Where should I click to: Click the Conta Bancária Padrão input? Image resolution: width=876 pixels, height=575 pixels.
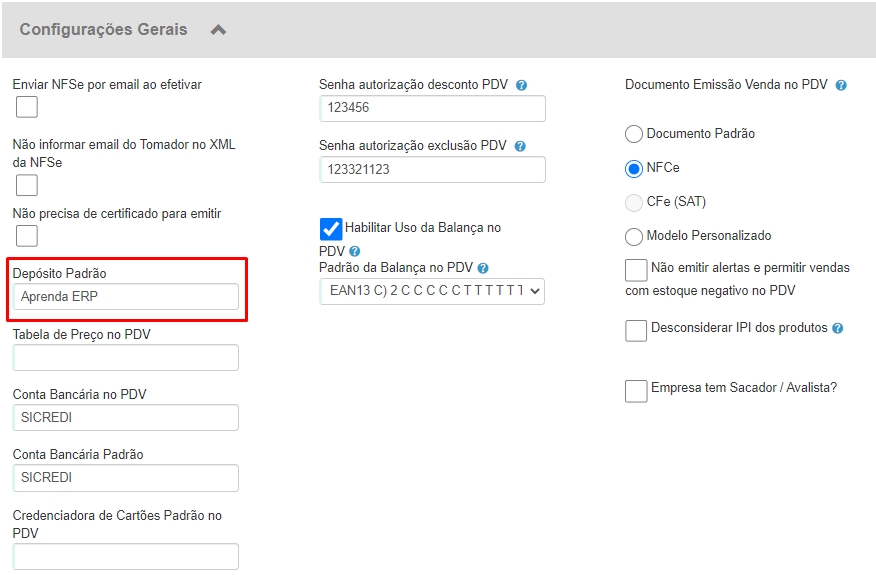click(126, 478)
